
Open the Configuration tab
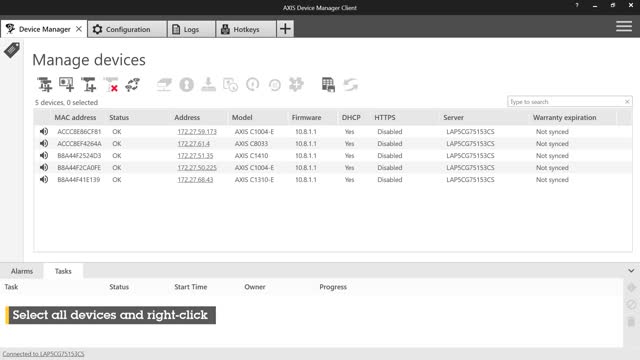coord(127,29)
